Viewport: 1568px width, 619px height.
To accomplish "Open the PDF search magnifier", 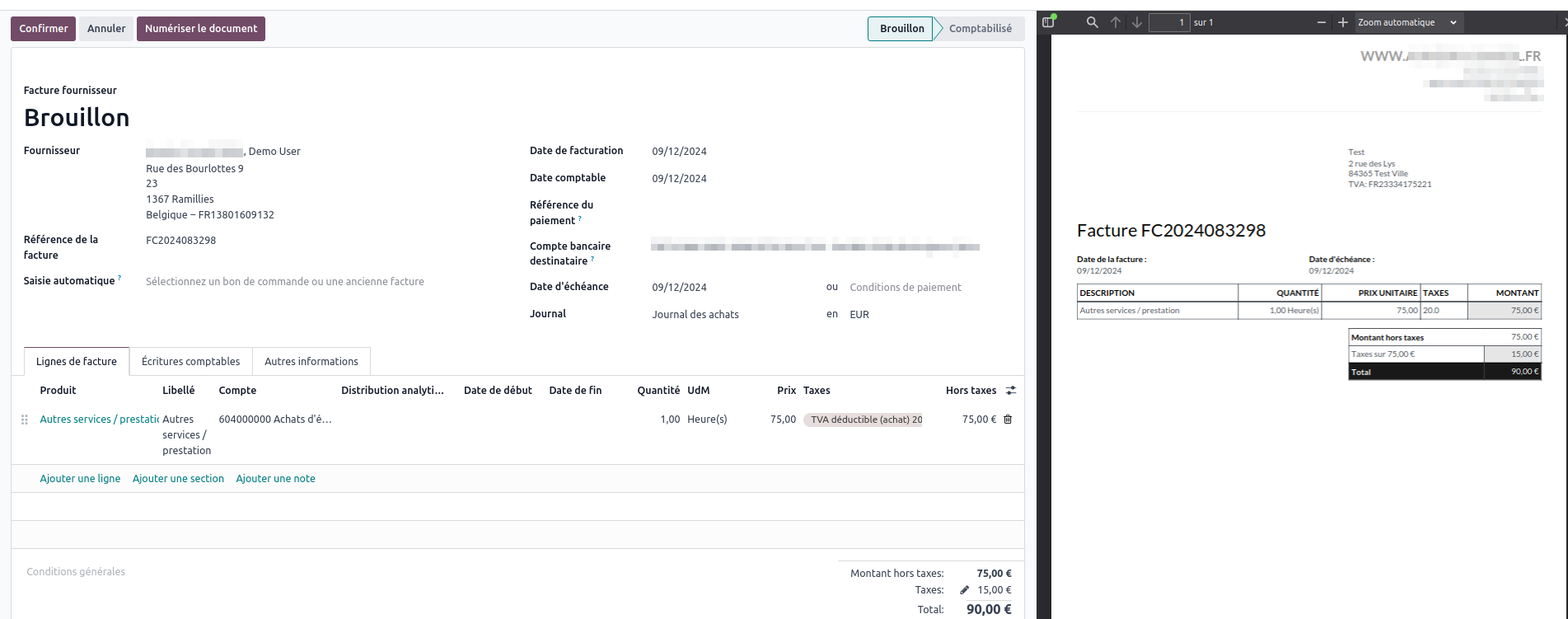I will pyautogui.click(x=1092, y=22).
